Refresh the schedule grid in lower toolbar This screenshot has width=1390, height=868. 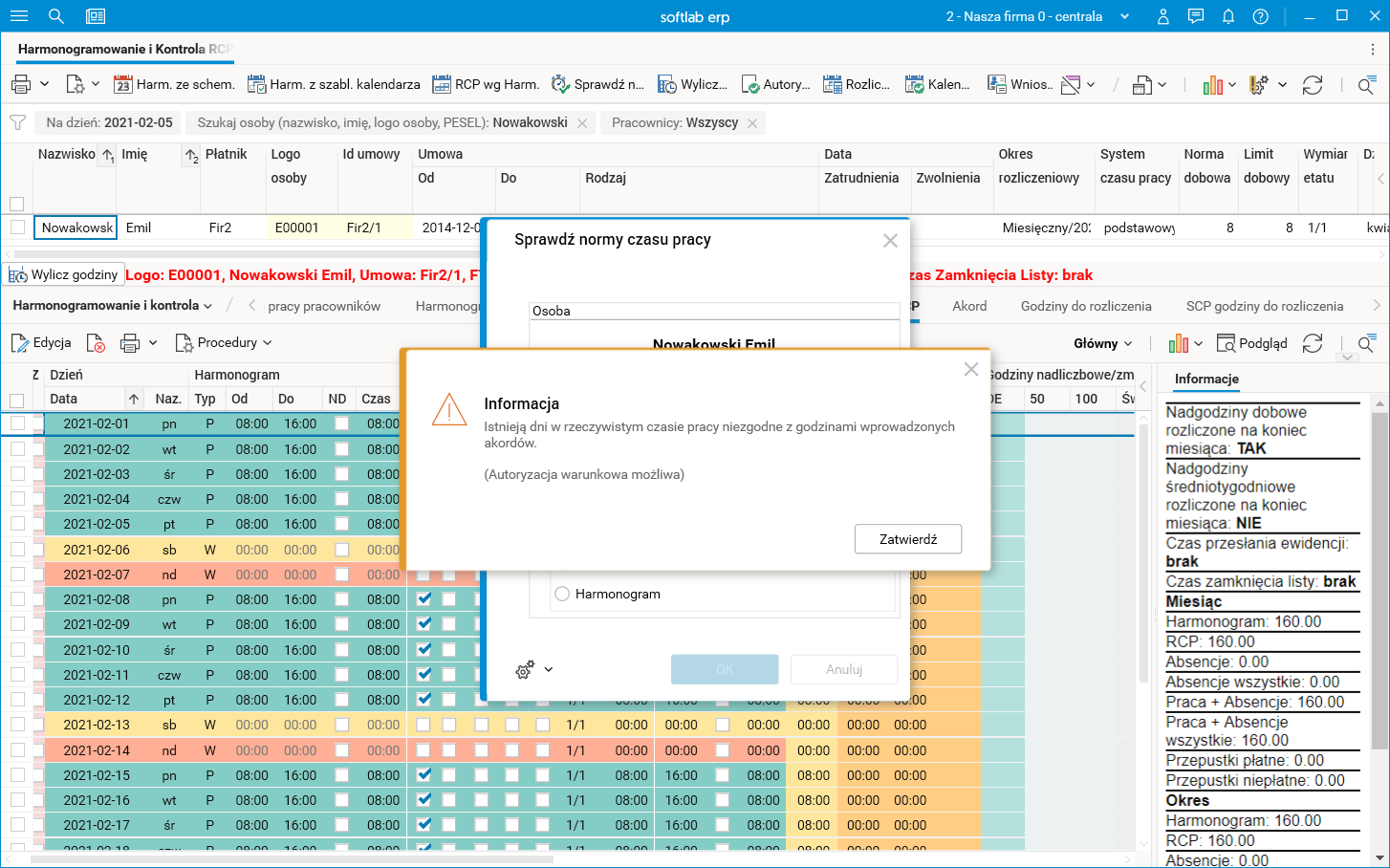(1313, 343)
